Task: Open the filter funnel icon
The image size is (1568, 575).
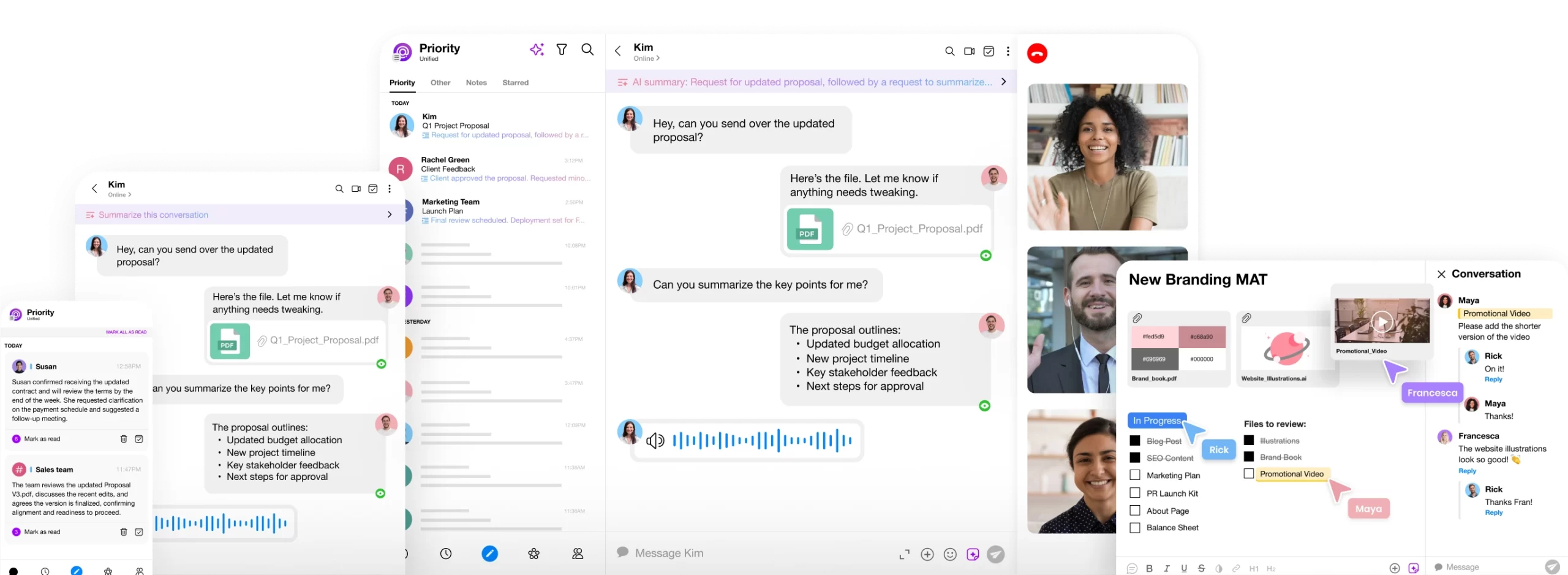Action: point(562,50)
